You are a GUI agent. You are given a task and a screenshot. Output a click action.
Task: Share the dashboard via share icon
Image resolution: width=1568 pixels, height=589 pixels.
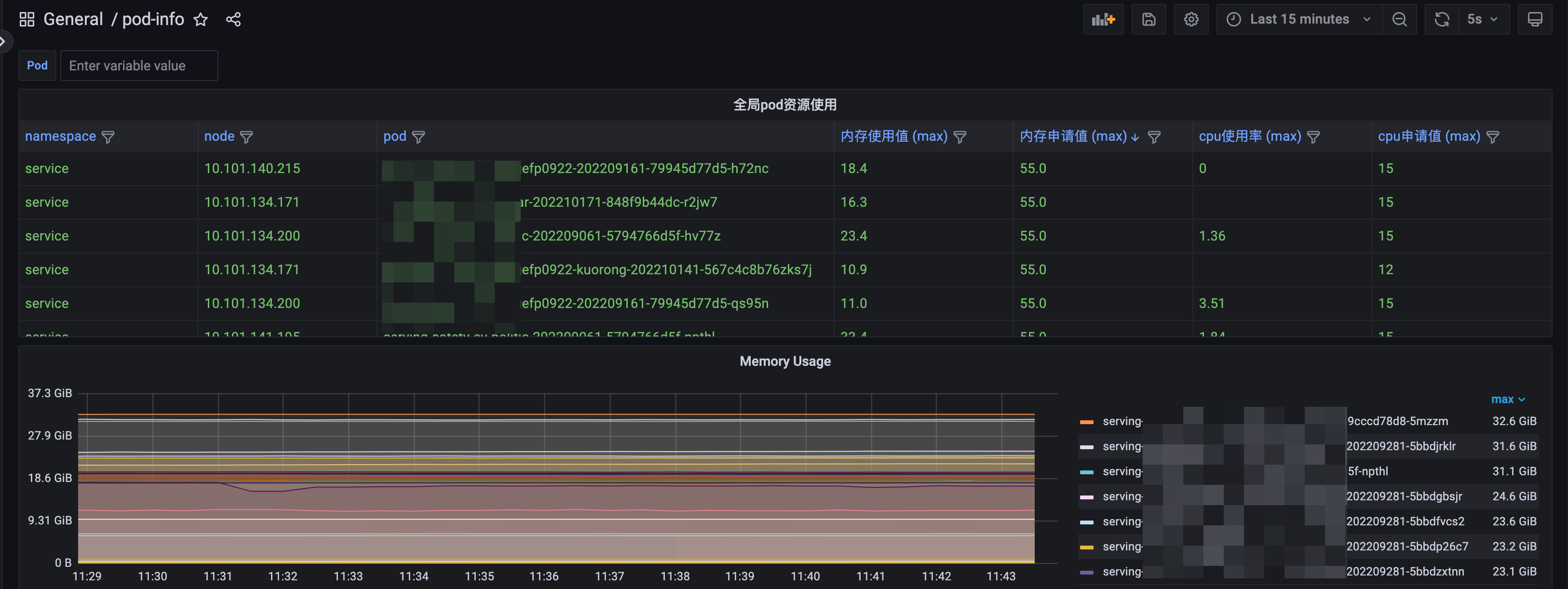233,19
